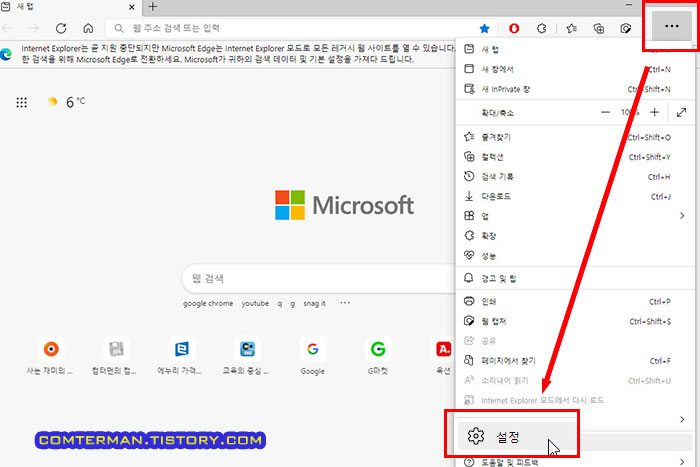Open the app launcher grid icon

(21, 103)
